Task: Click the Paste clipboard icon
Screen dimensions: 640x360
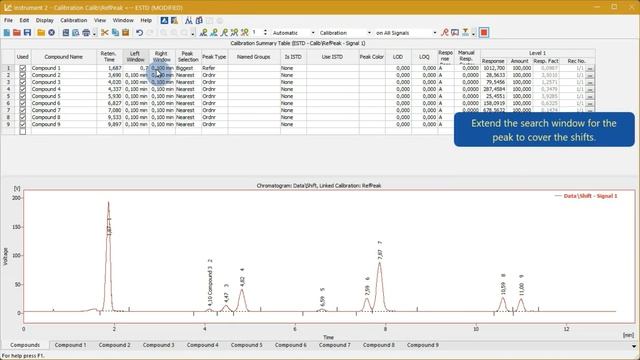Action: (x=125, y=33)
